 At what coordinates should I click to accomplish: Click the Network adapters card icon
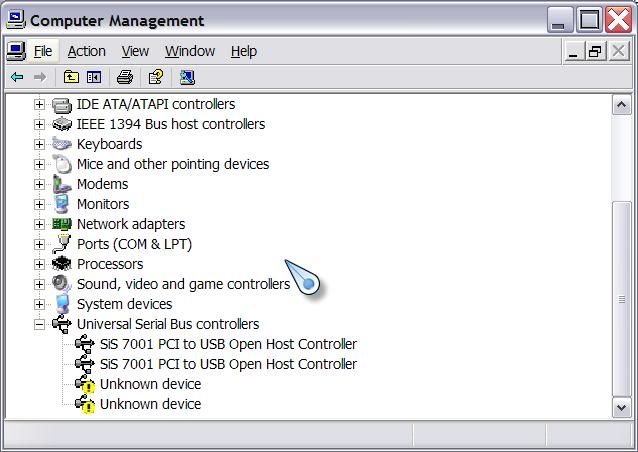tap(62, 224)
